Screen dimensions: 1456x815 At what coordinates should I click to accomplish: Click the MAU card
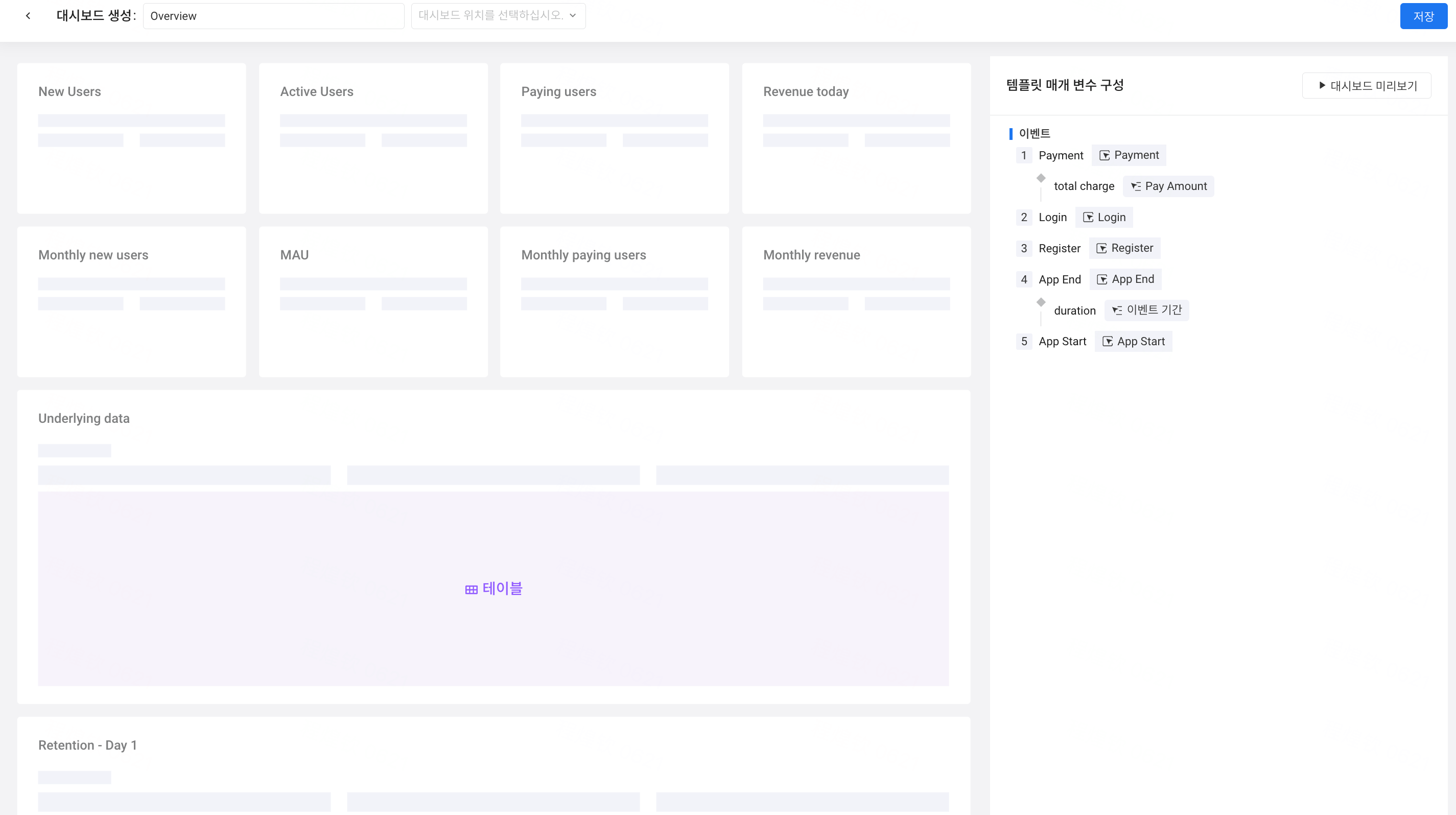coord(373,302)
